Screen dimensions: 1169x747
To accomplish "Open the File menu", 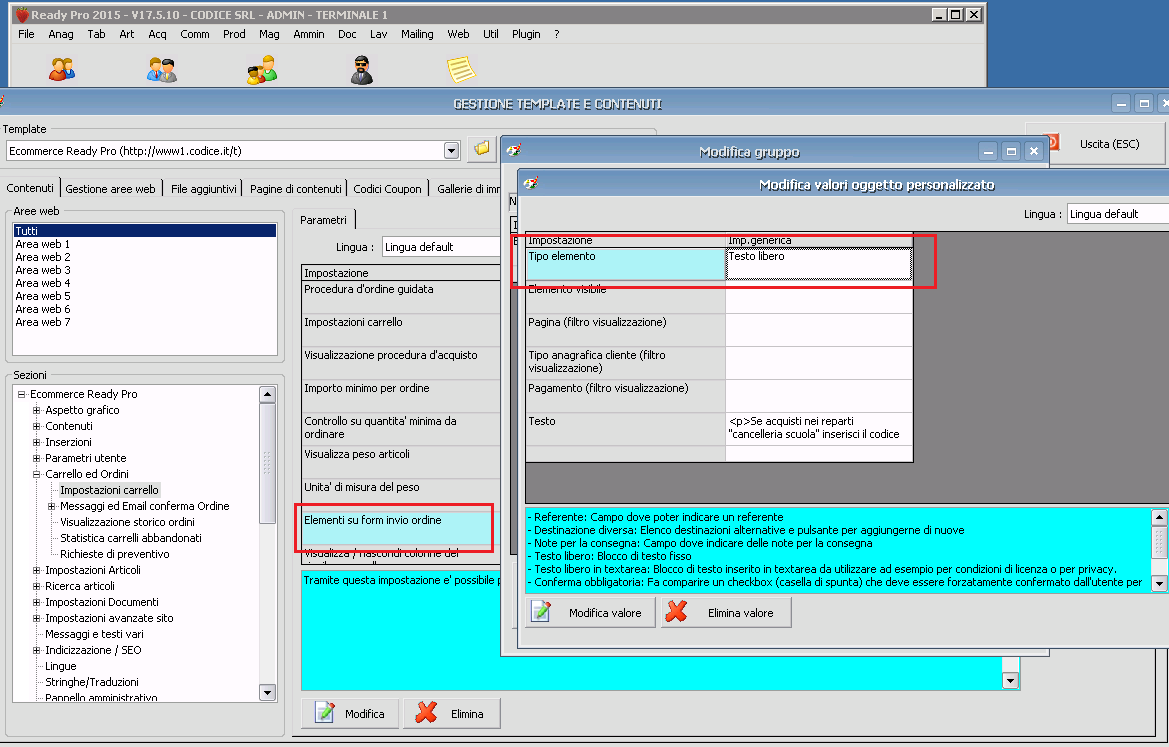I will (26, 34).
